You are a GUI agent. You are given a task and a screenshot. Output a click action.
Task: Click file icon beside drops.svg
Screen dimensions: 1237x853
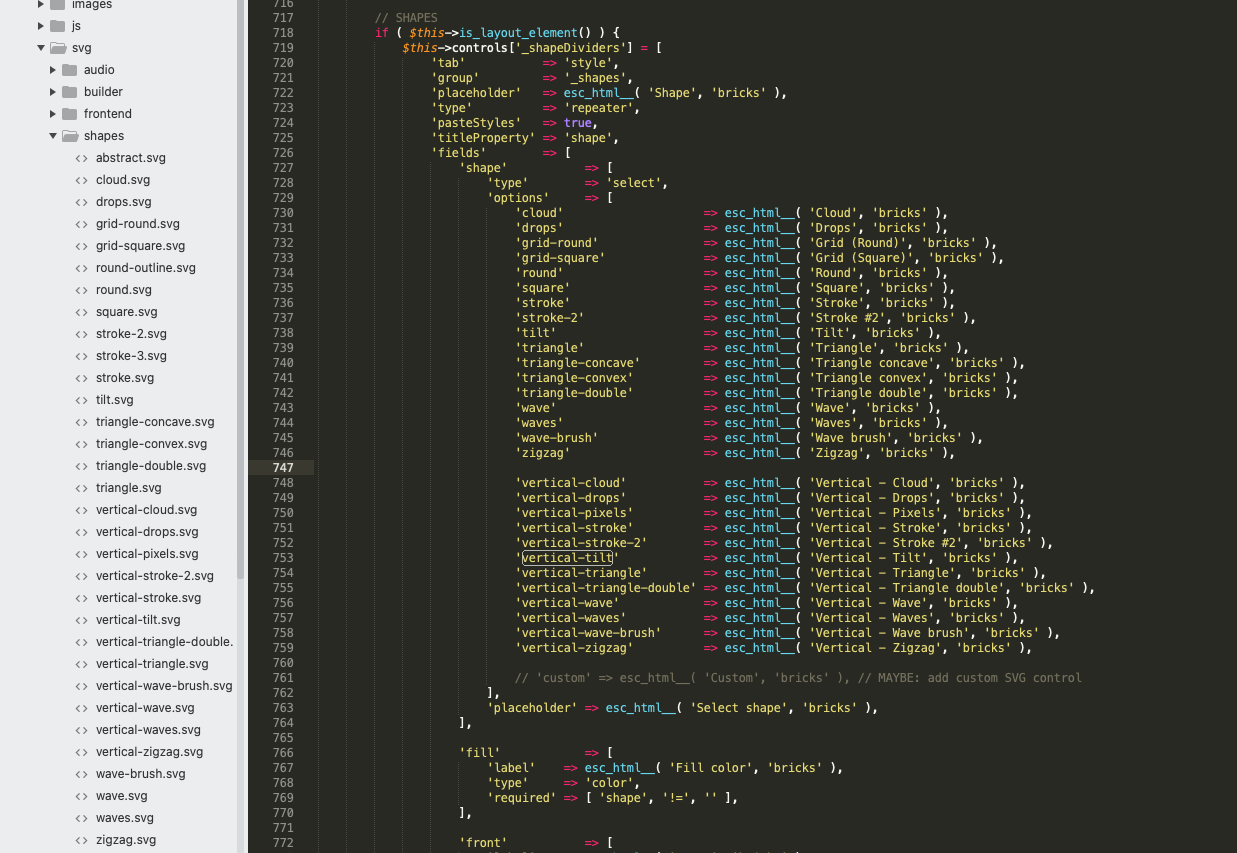coord(82,202)
